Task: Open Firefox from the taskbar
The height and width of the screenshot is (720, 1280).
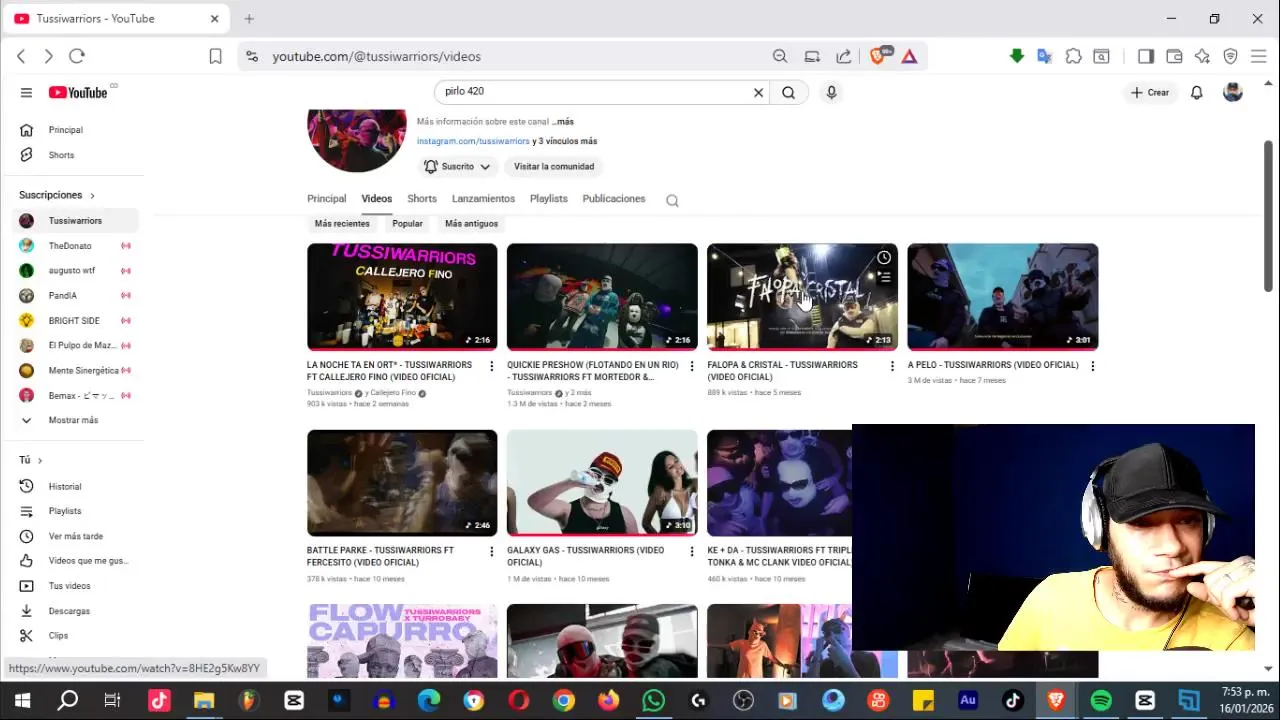Action: (x=608, y=700)
